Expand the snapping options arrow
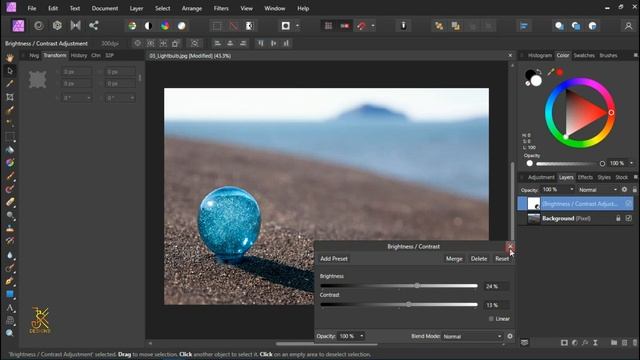This screenshot has height=360, width=640. [373, 26]
